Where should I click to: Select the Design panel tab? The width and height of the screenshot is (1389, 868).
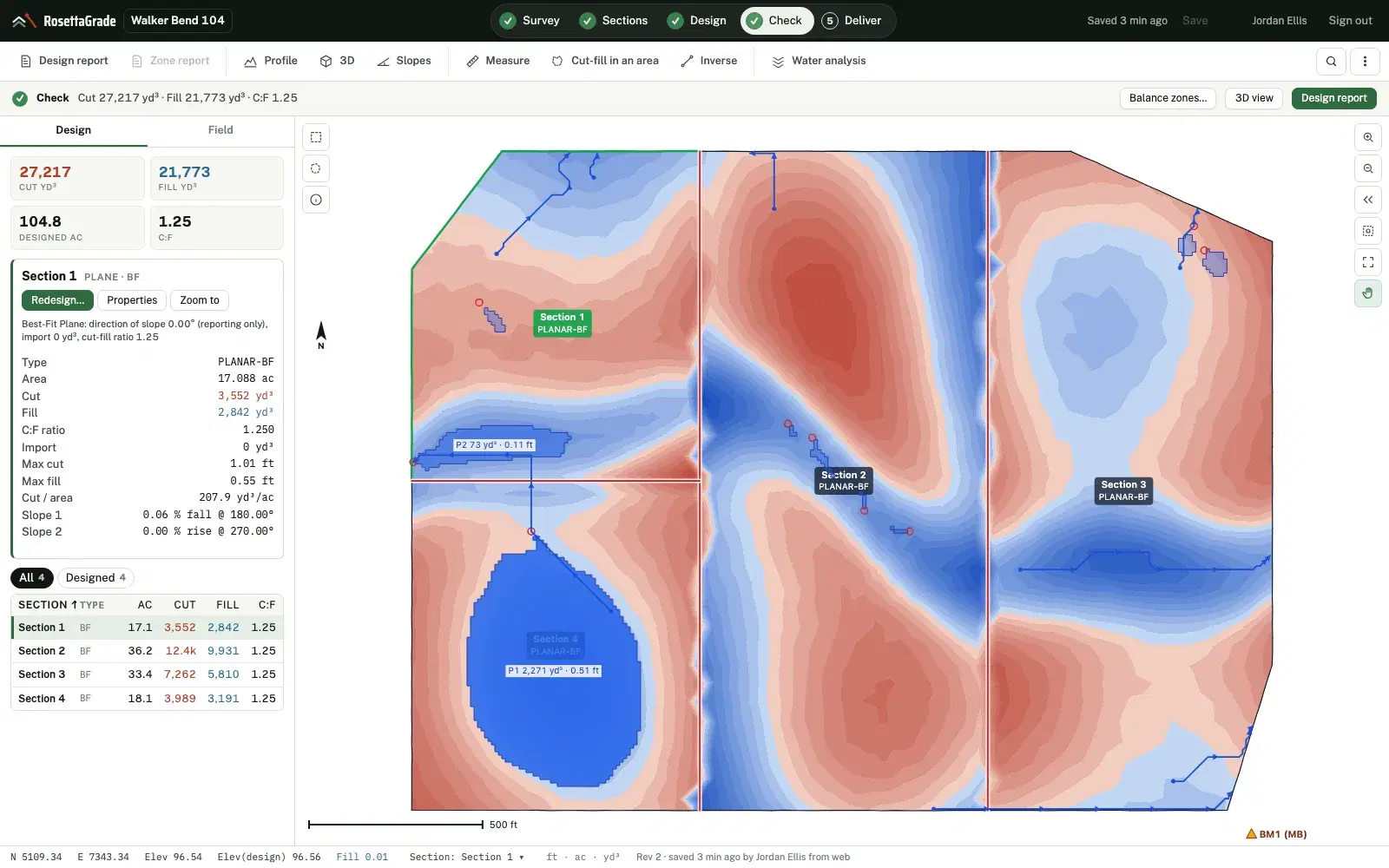[74, 130]
